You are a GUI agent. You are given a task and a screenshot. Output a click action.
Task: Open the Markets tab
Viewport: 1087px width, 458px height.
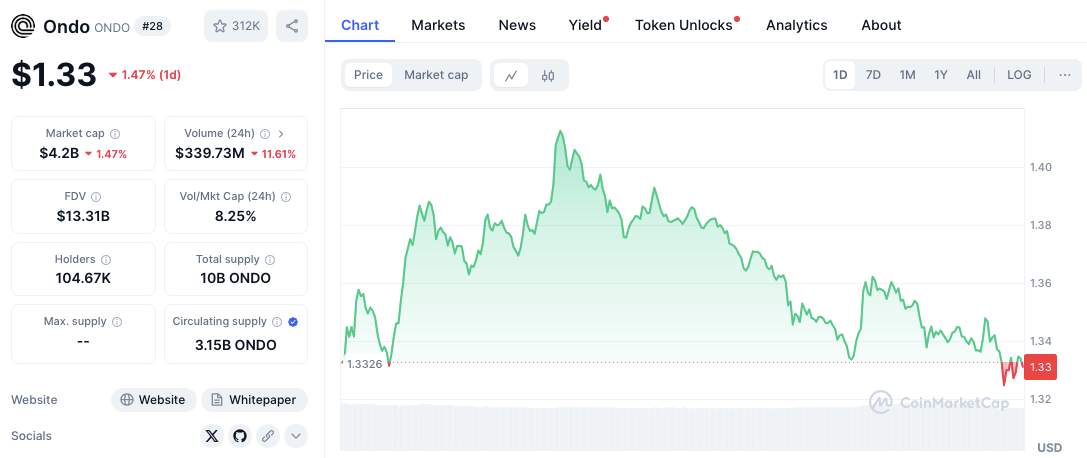pos(438,26)
